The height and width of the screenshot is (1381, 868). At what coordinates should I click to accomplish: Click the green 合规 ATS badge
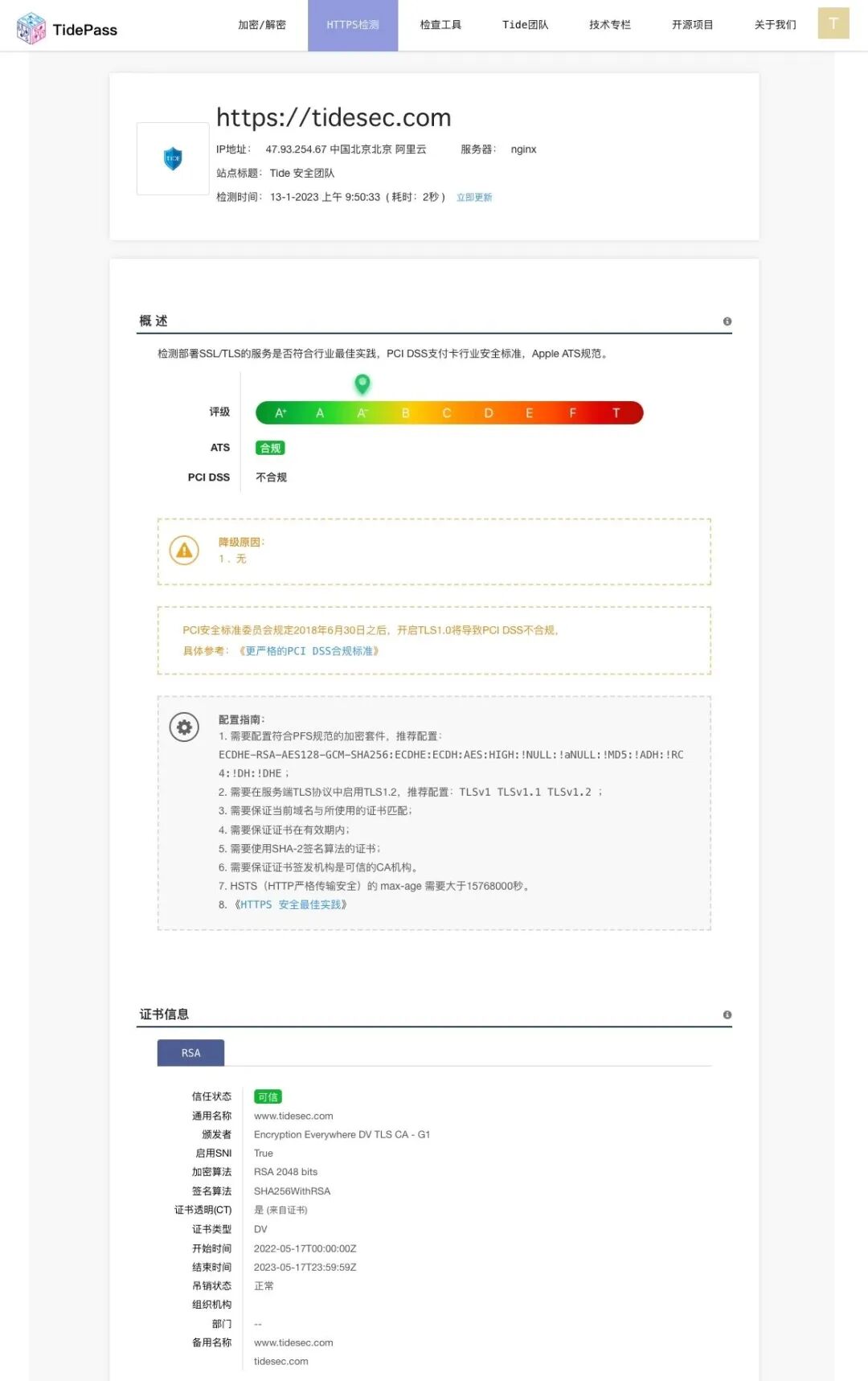[x=270, y=449]
